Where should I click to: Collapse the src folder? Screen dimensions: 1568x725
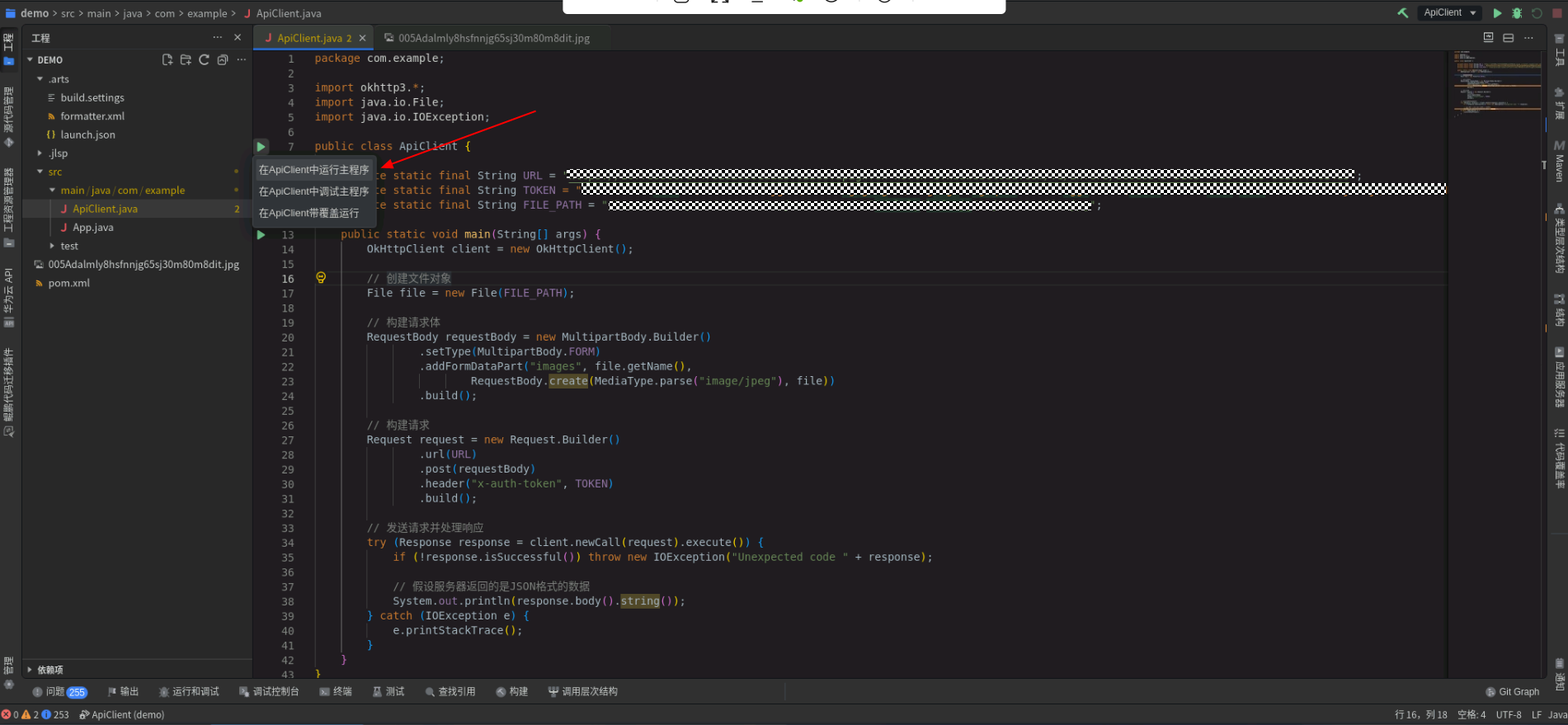[40, 172]
